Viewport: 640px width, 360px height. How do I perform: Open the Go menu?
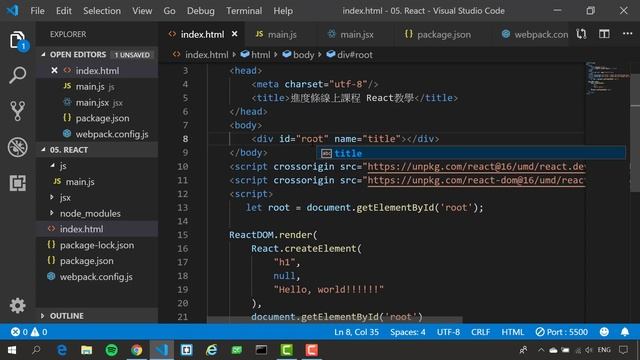(x=169, y=11)
